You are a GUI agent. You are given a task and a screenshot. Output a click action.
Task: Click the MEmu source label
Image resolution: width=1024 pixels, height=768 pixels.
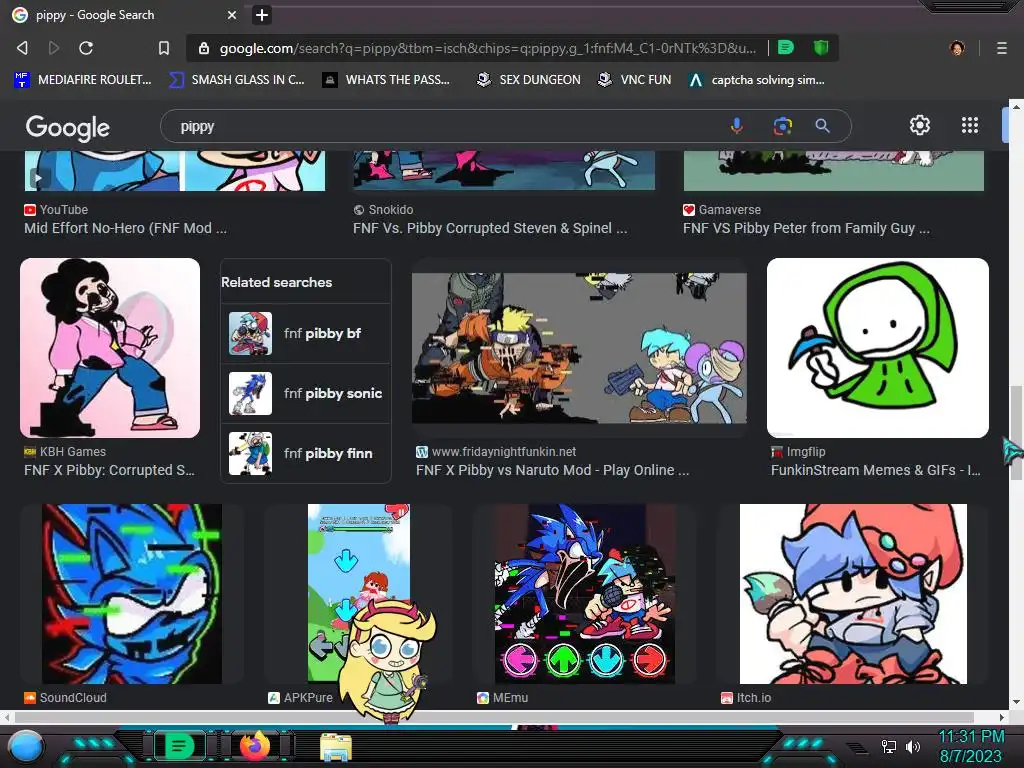pyautogui.click(x=511, y=697)
